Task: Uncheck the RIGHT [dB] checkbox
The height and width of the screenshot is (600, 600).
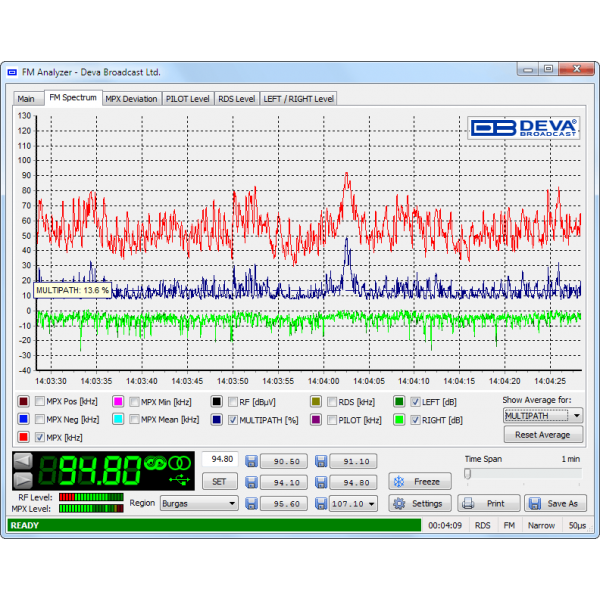Action: (415, 420)
